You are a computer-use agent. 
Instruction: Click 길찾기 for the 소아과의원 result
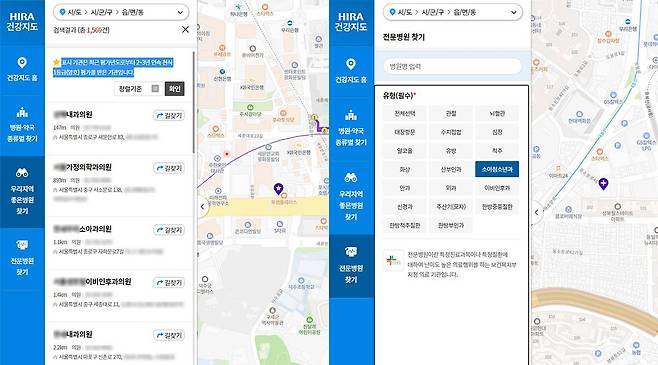point(169,230)
